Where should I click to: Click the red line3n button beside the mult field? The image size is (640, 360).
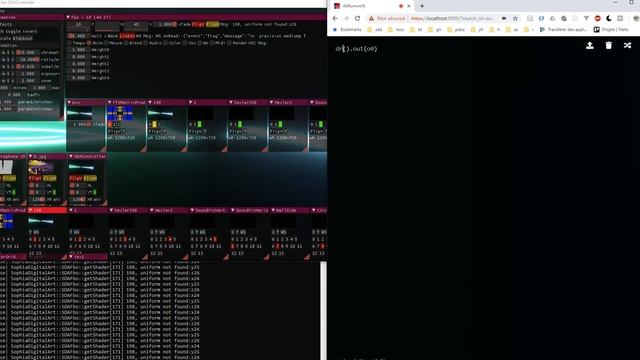(x=127, y=36)
